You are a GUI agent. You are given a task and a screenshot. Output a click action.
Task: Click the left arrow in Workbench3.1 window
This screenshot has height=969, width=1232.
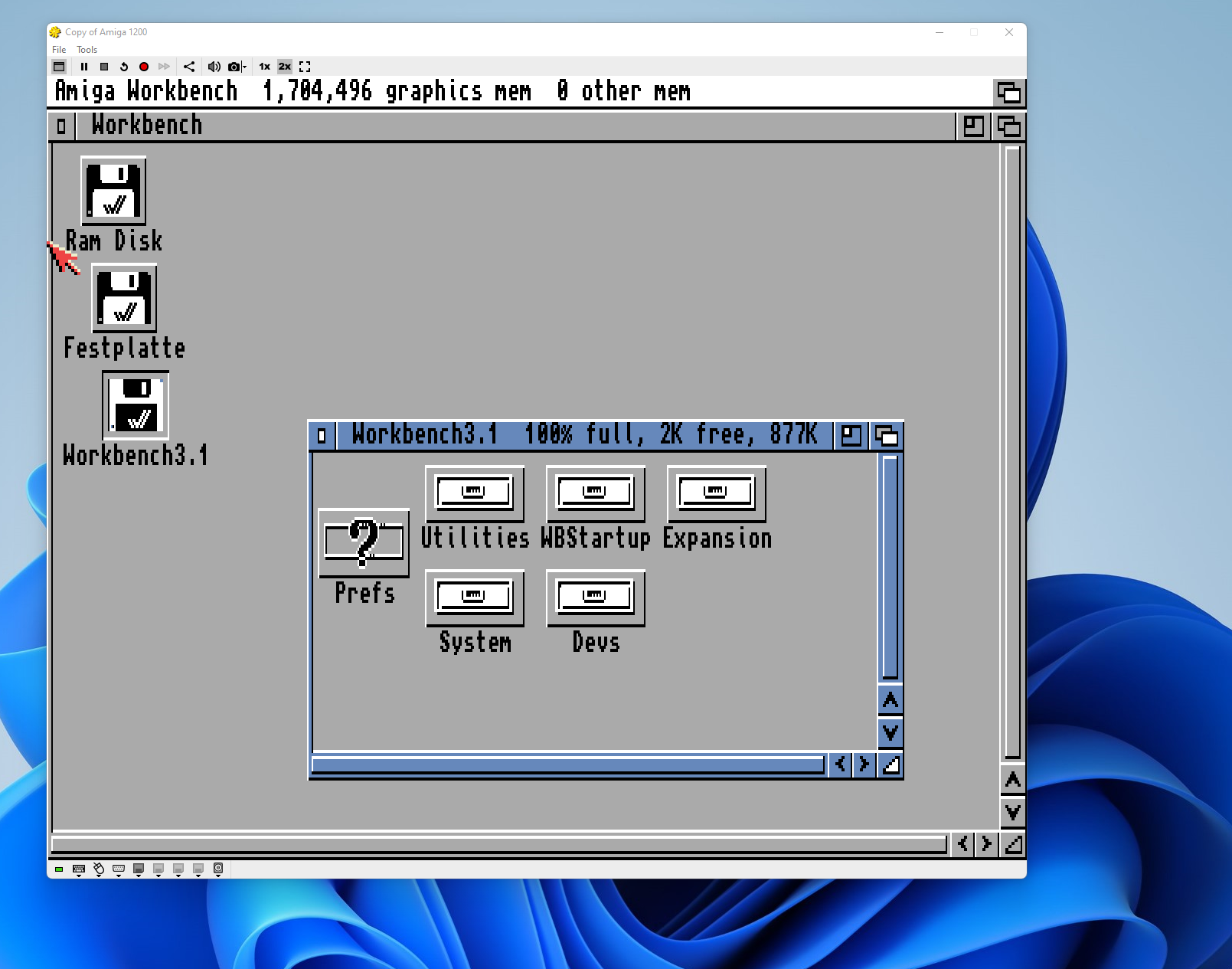(841, 764)
